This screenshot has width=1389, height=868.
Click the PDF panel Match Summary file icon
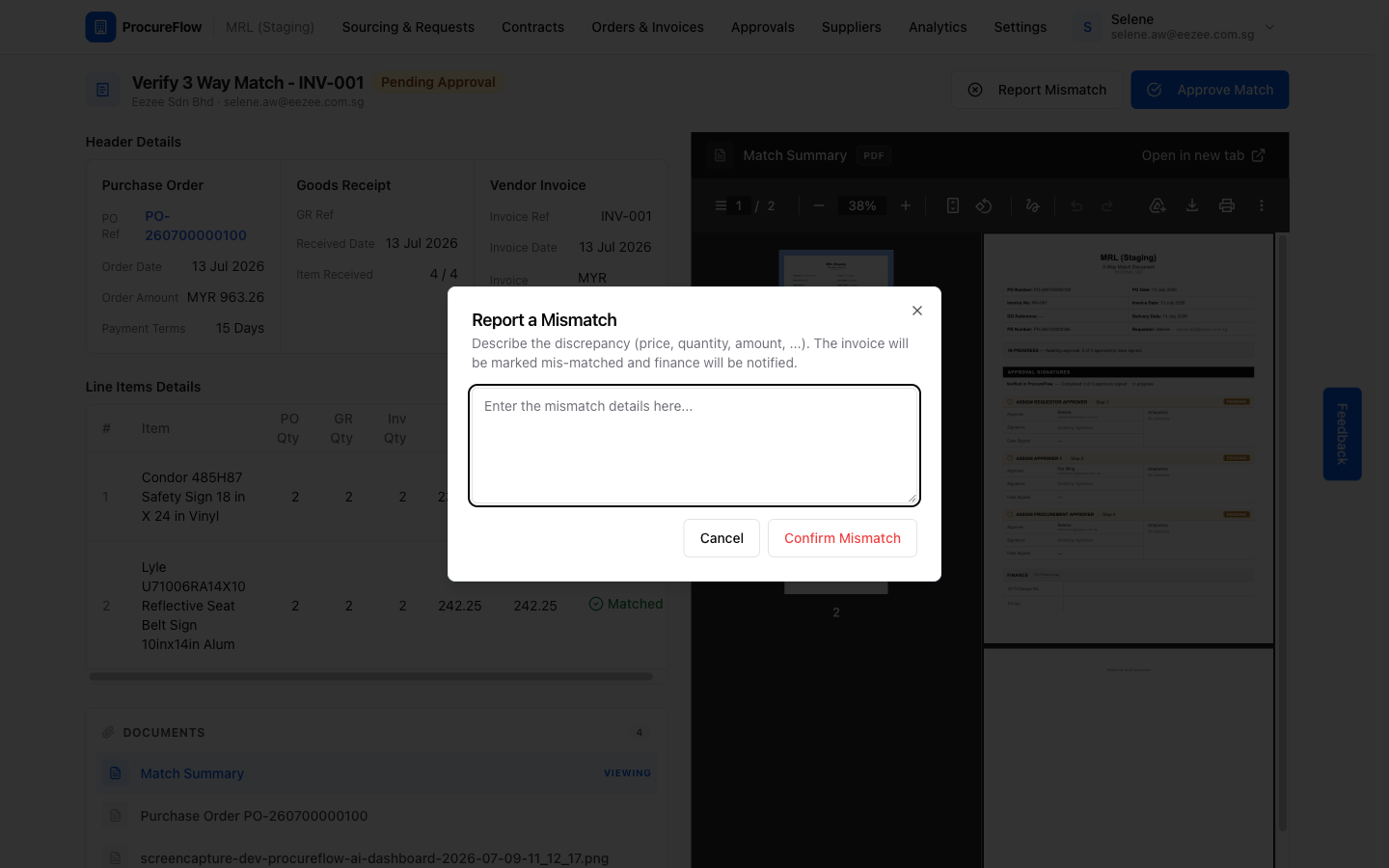click(x=720, y=155)
